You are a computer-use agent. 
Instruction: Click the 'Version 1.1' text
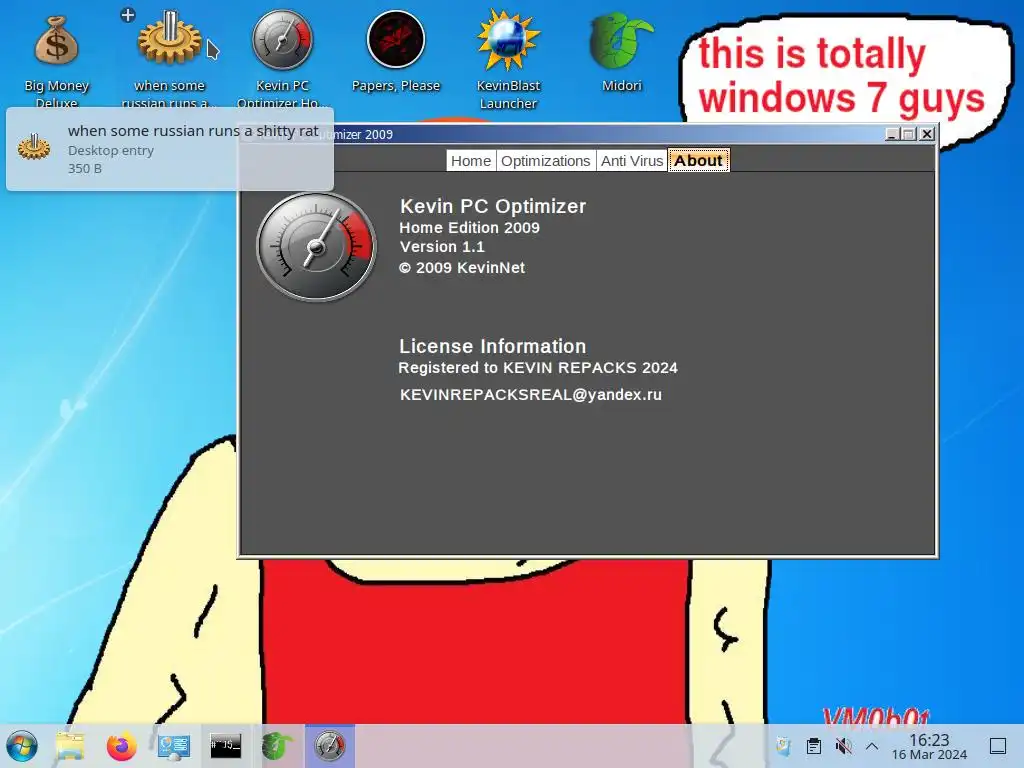pyautogui.click(x=442, y=247)
